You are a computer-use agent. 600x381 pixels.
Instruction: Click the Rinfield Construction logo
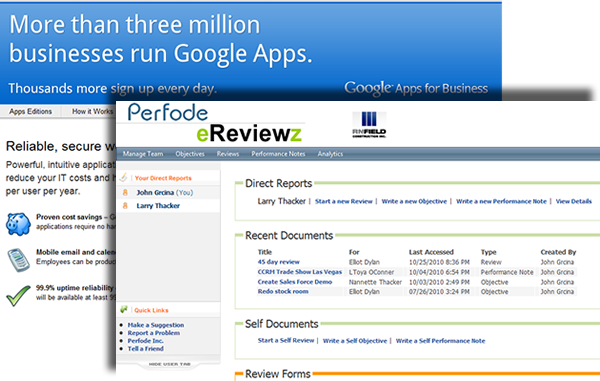(x=369, y=125)
